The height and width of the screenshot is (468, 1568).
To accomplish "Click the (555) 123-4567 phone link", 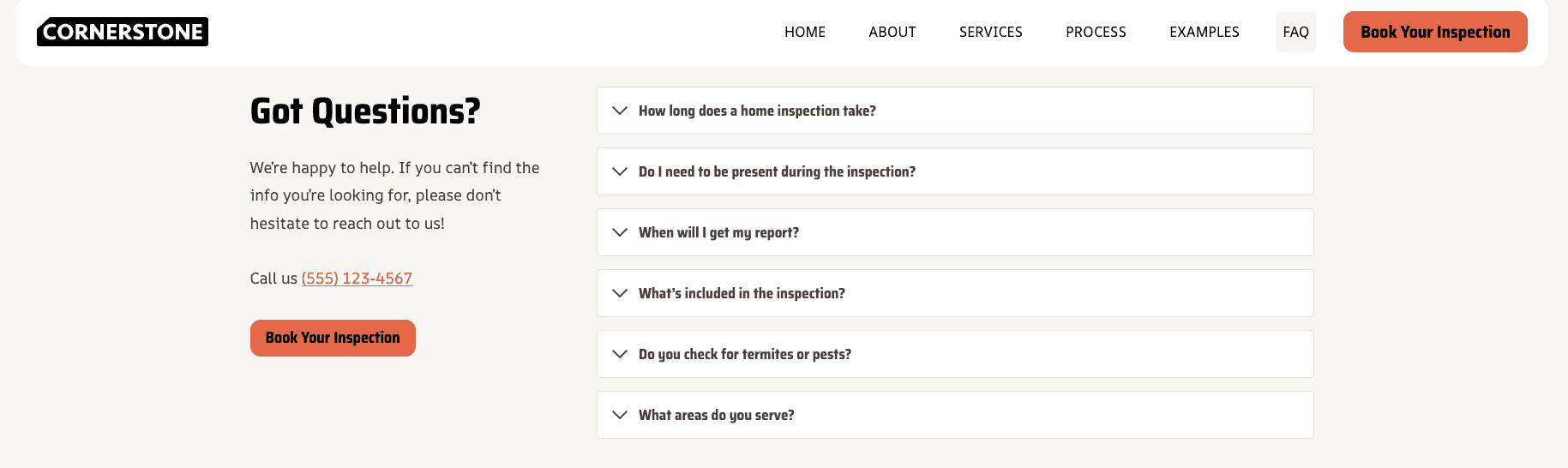I will (357, 279).
